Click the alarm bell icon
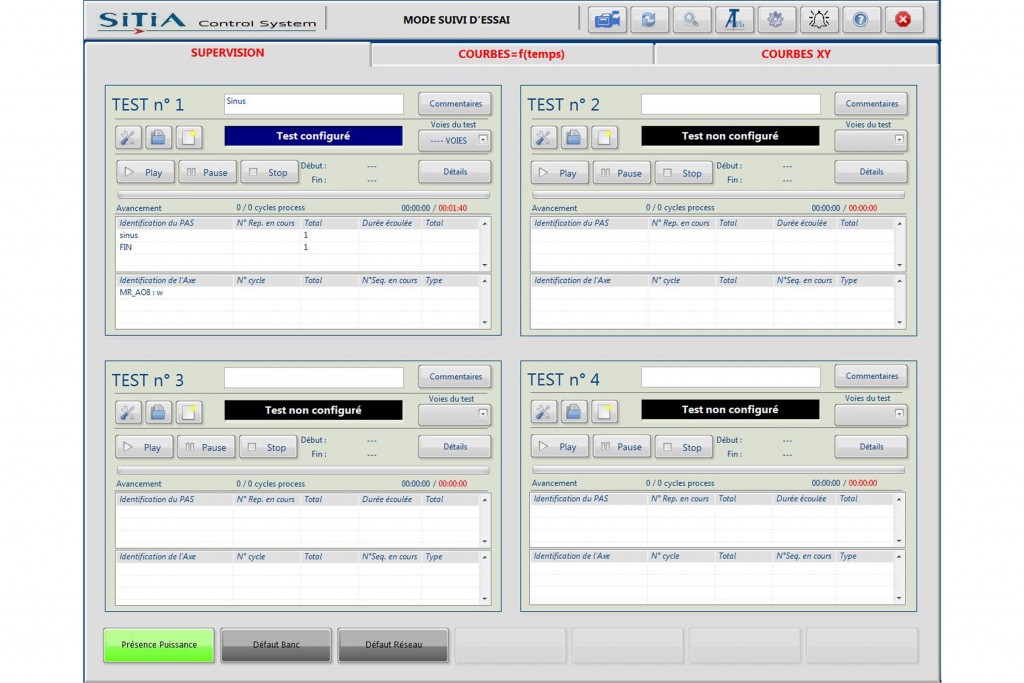 [819, 20]
